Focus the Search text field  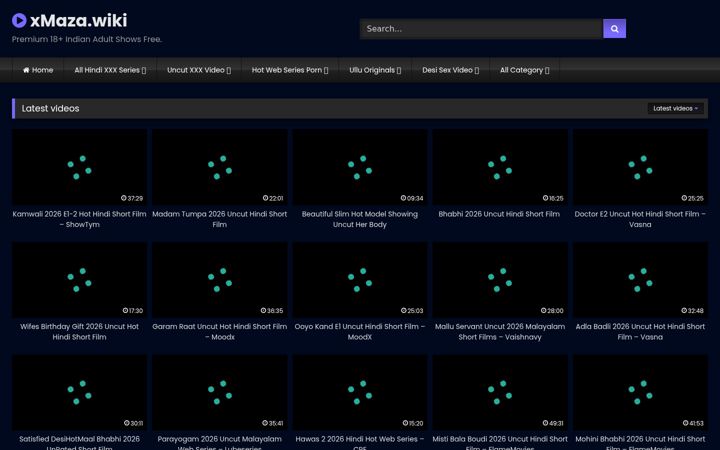pos(481,28)
